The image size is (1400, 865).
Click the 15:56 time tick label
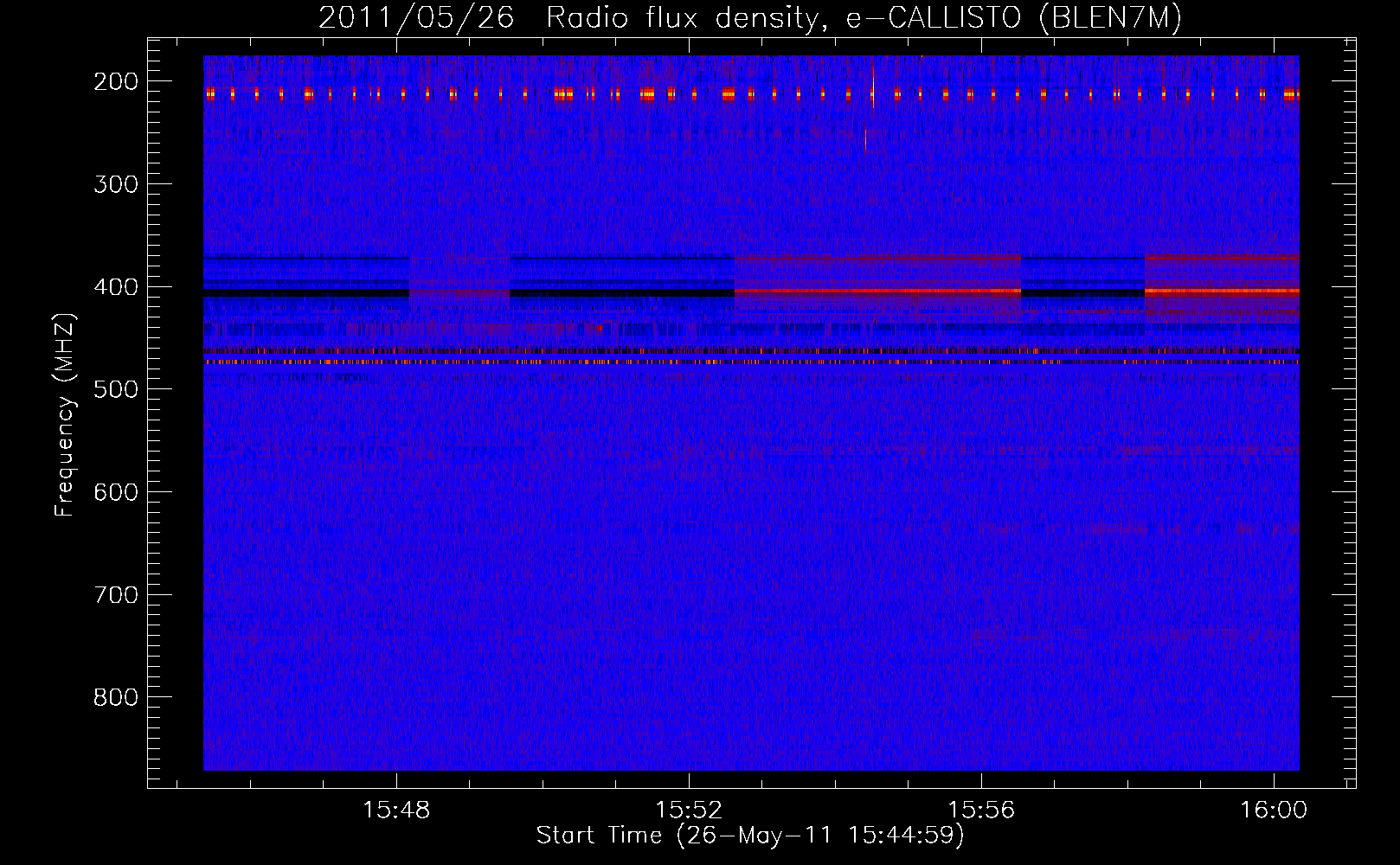point(981,811)
